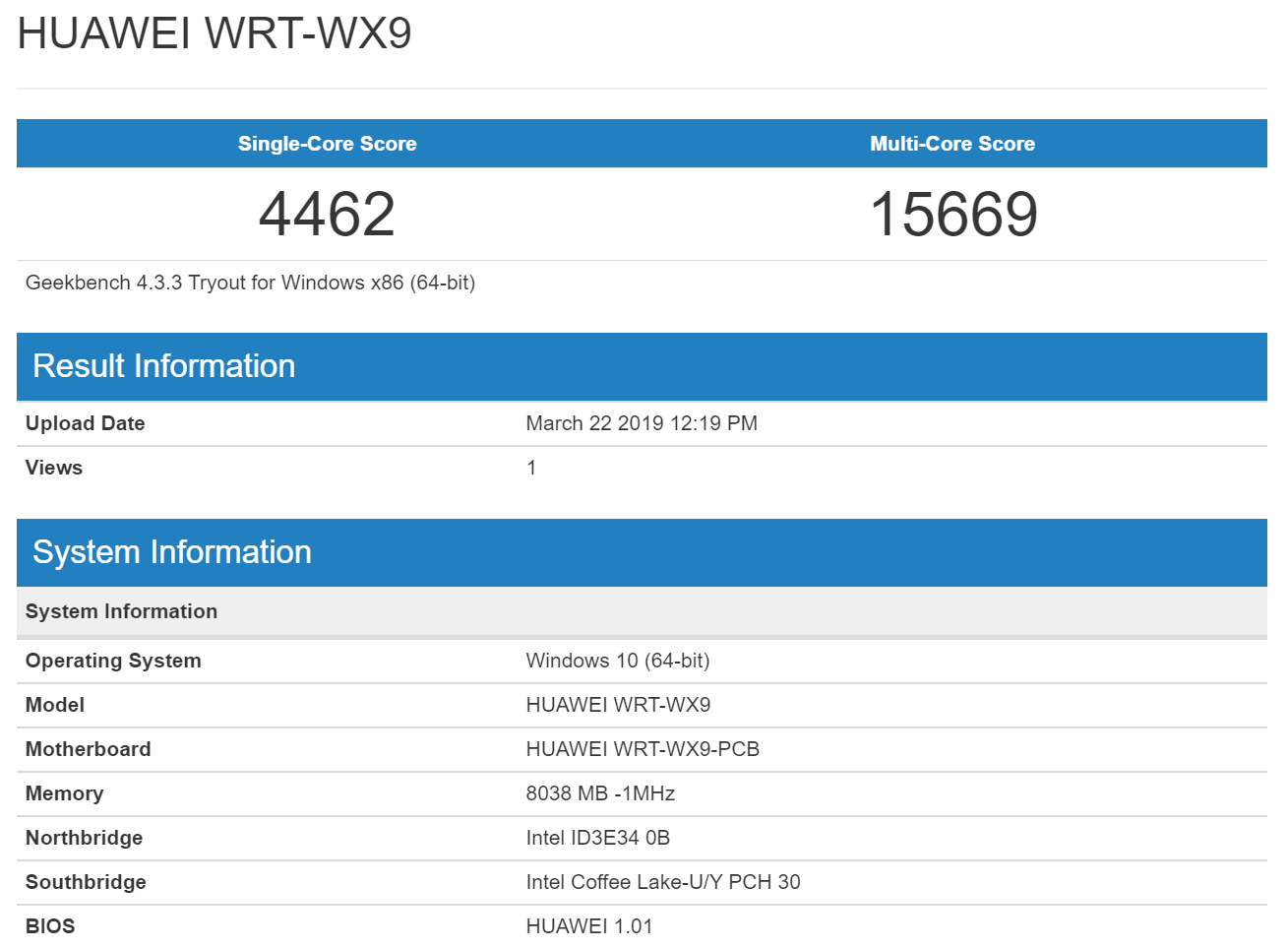The height and width of the screenshot is (949, 1288).
Task: Select the Windows 10 (64-bit) value
Action: 618,661
